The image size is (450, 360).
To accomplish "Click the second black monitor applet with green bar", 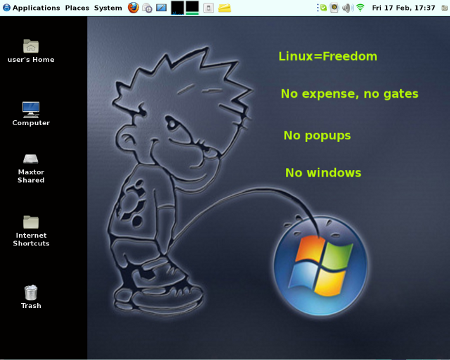I will [x=192, y=8].
